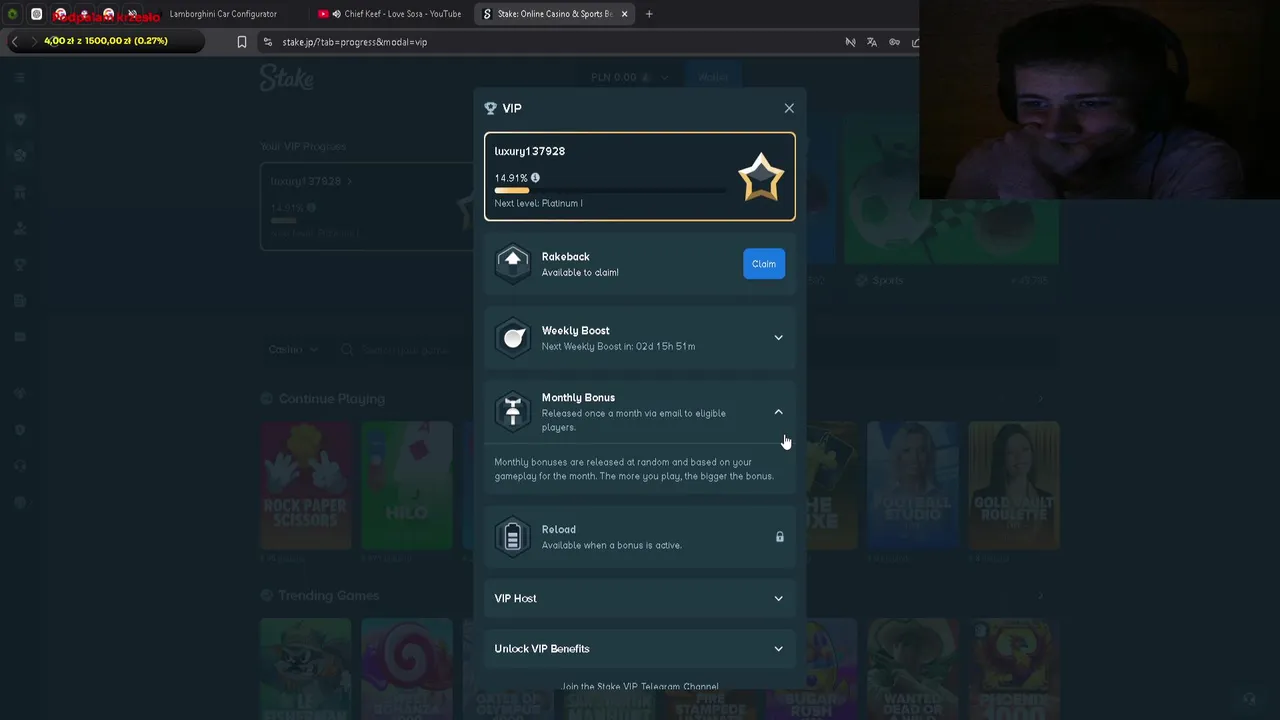Open the first pinned green browser tab
Viewport: 1280px width, 720px height.
tap(13, 14)
